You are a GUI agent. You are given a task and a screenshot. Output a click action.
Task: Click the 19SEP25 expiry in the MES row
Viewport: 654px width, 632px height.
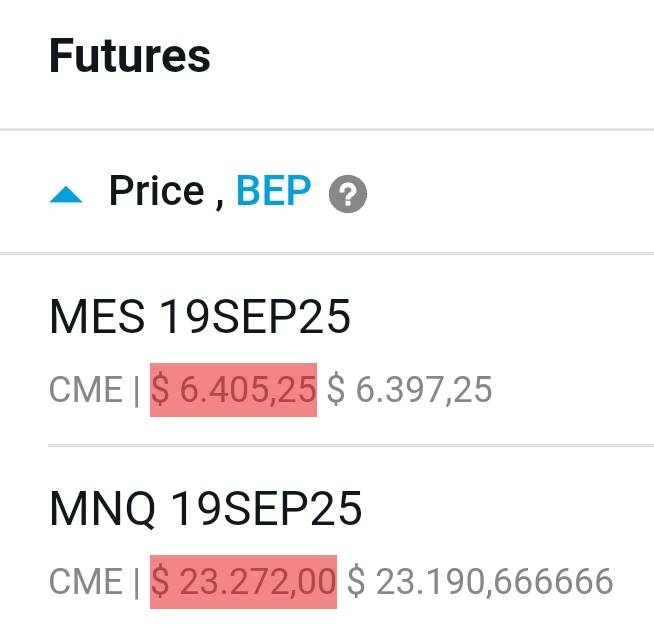pos(255,319)
